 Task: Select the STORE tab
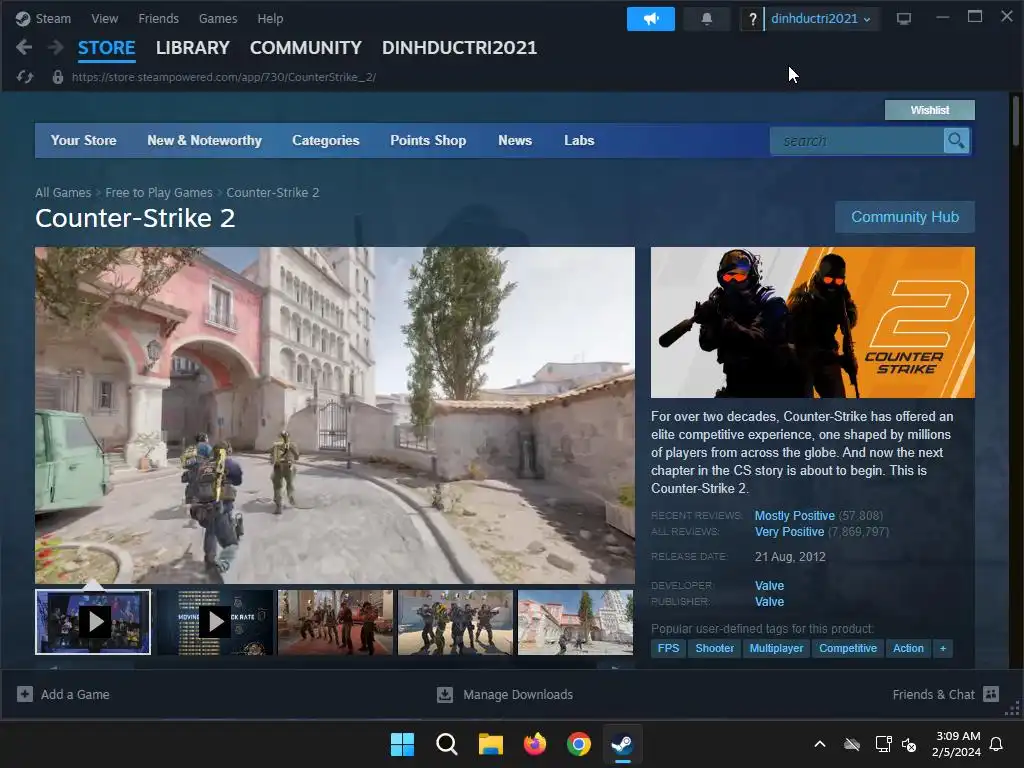(x=106, y=48)
